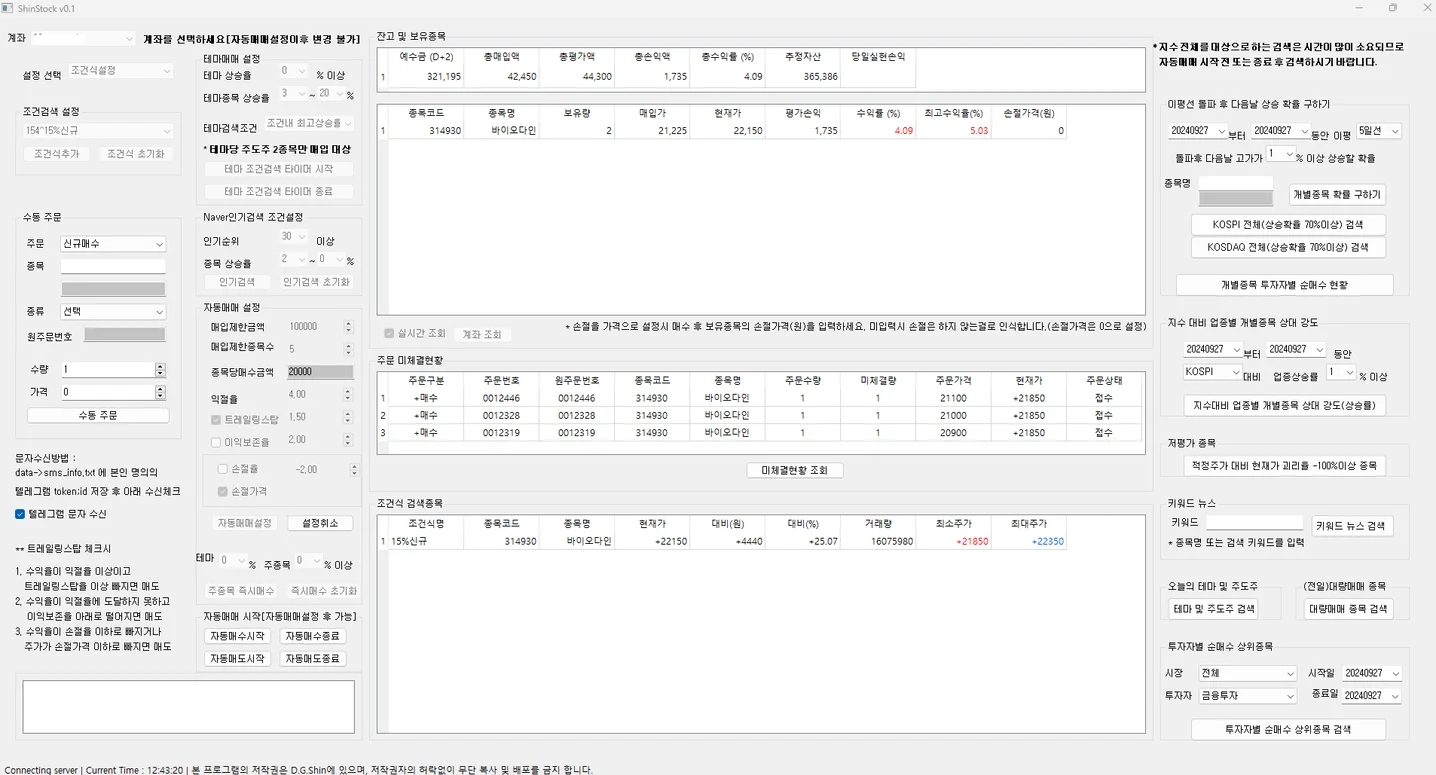Toggle the 텔레그램 문자 수신 checkbox

point(20,514)
